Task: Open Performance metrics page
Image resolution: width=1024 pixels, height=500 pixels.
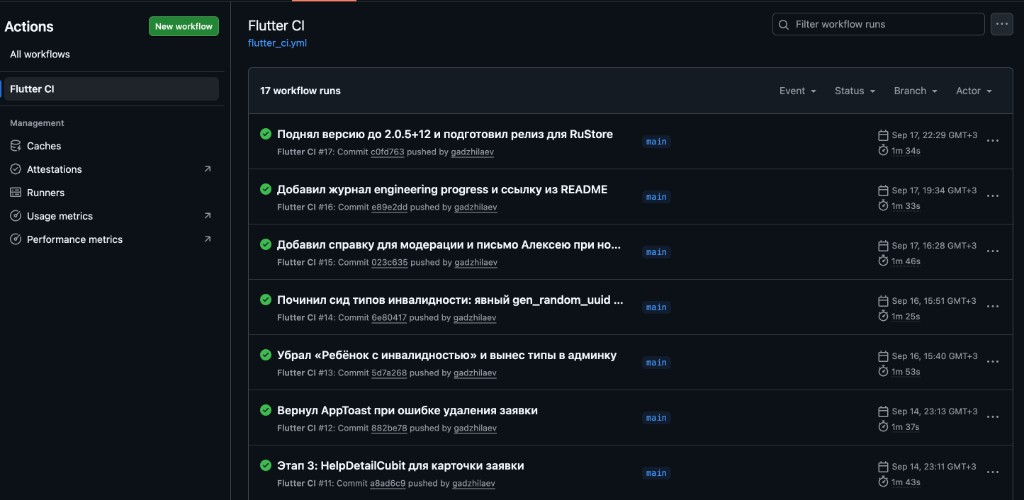Action: 74,240
